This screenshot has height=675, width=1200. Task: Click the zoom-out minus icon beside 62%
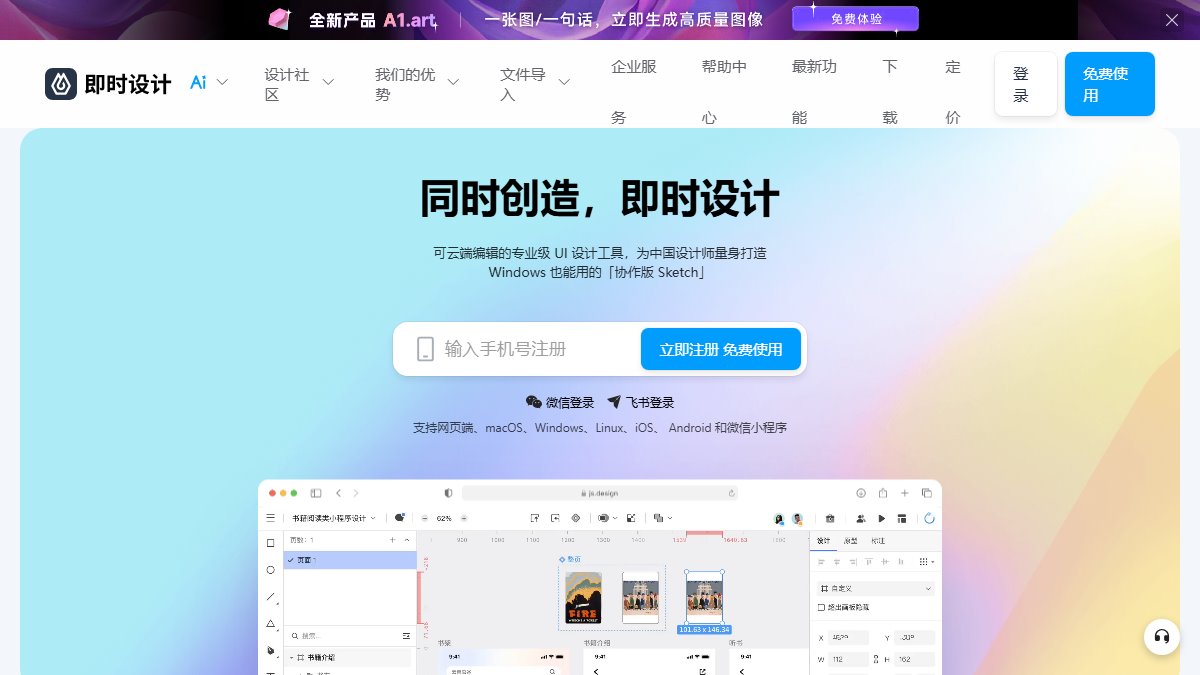(x=425, y=518)
